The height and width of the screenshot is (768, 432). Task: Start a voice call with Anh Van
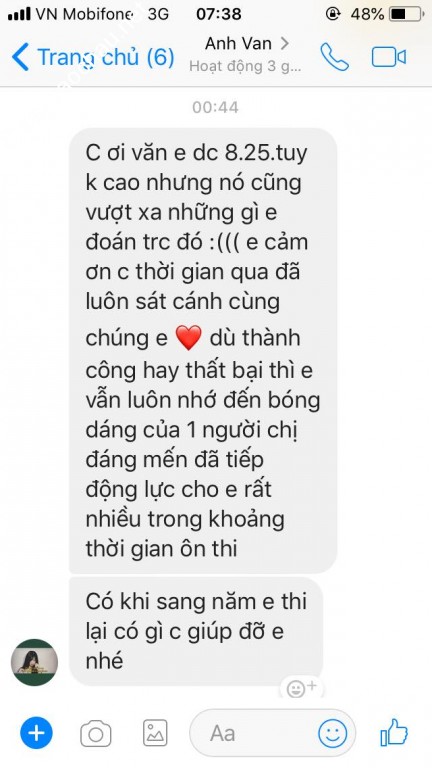(335, 57)
